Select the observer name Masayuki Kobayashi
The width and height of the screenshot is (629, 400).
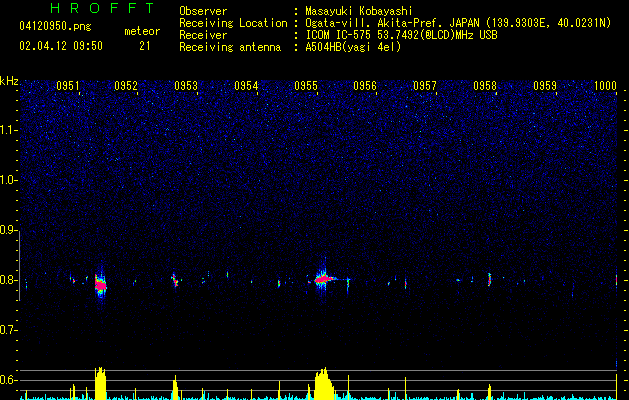pyautogui.click(x=359, y=11)
